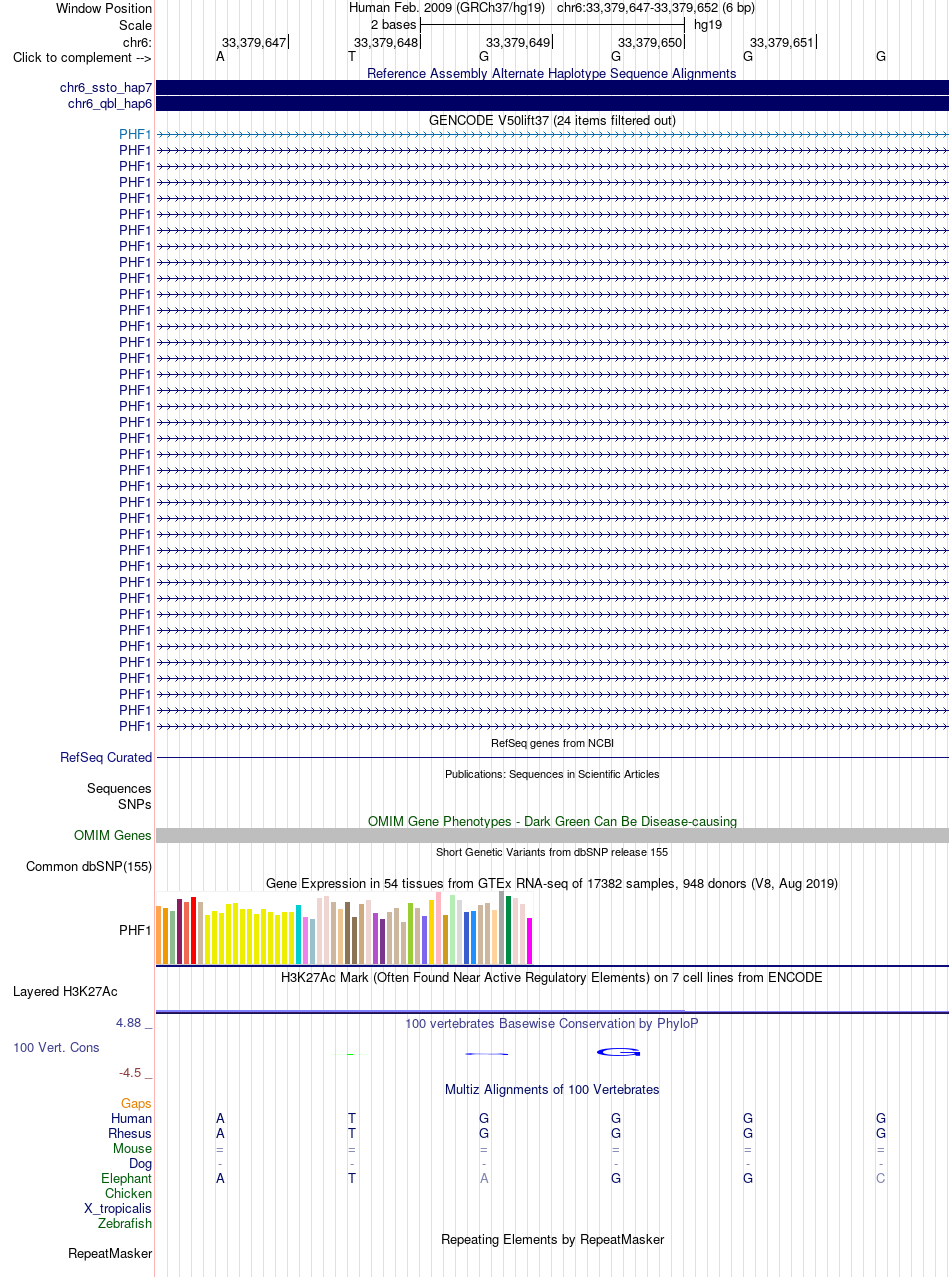
Task: Click the Layered H3K27Ac track label
Action: coord(65,992)
